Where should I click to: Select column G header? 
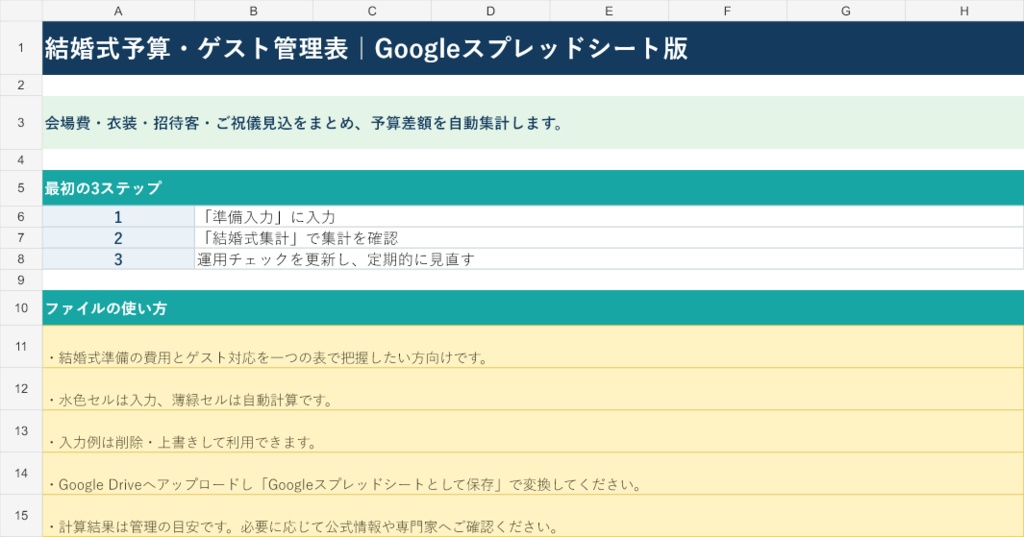tap(846, 10)
